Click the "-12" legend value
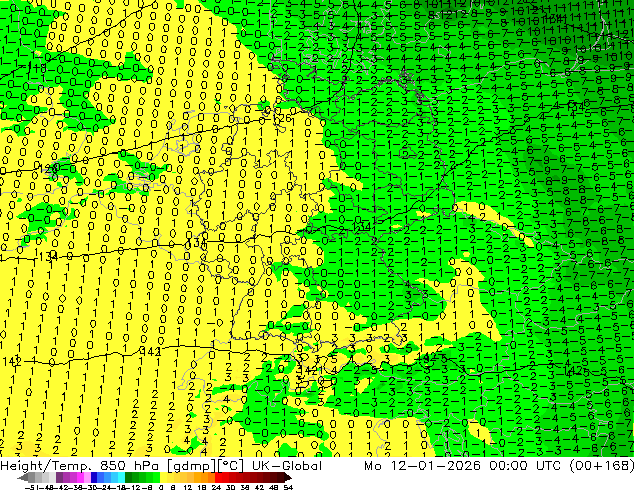Viewport: 634px width, 490px height. pos(134,487)
